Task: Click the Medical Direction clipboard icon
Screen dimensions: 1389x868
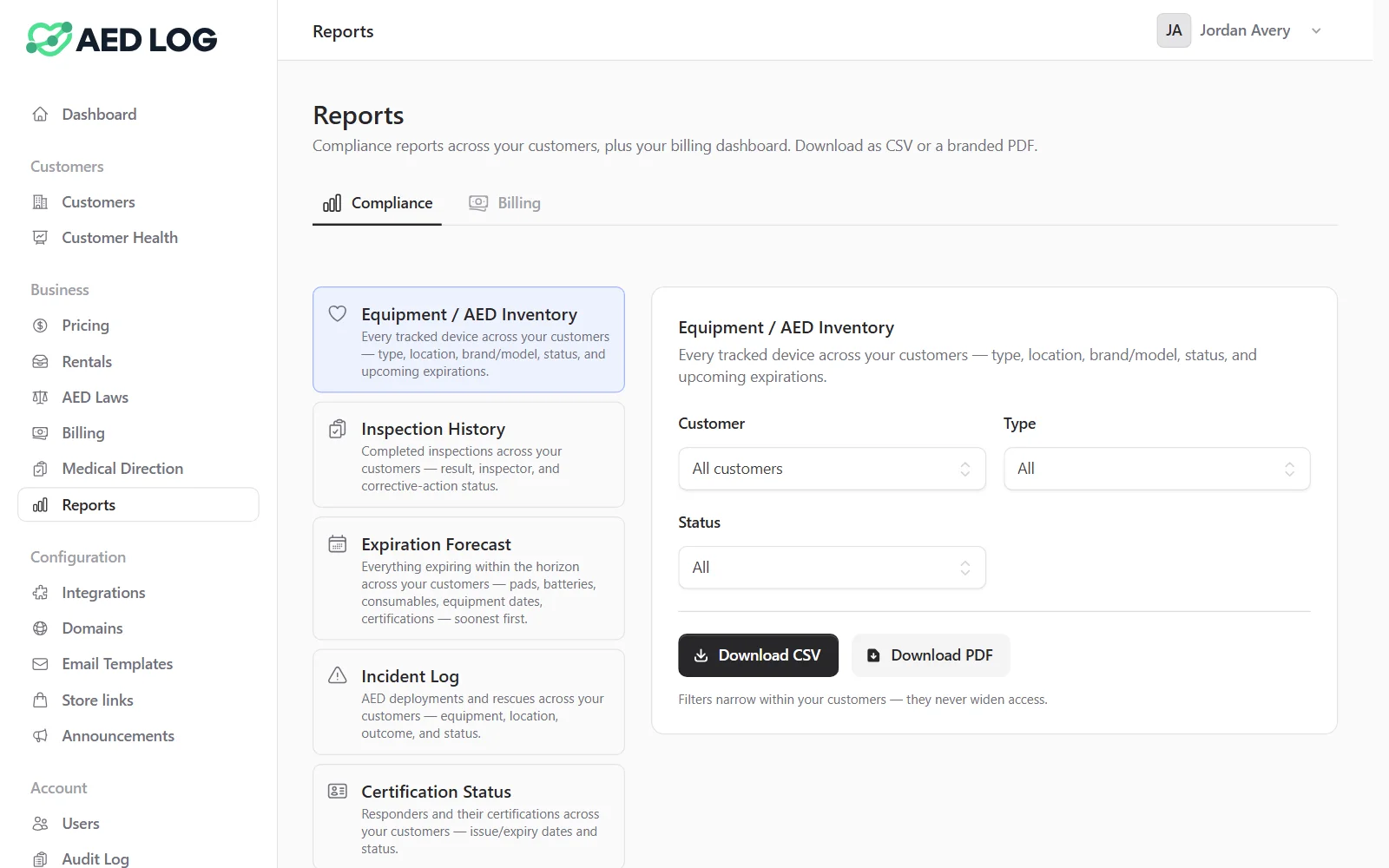Action: [x=40, y=469]
